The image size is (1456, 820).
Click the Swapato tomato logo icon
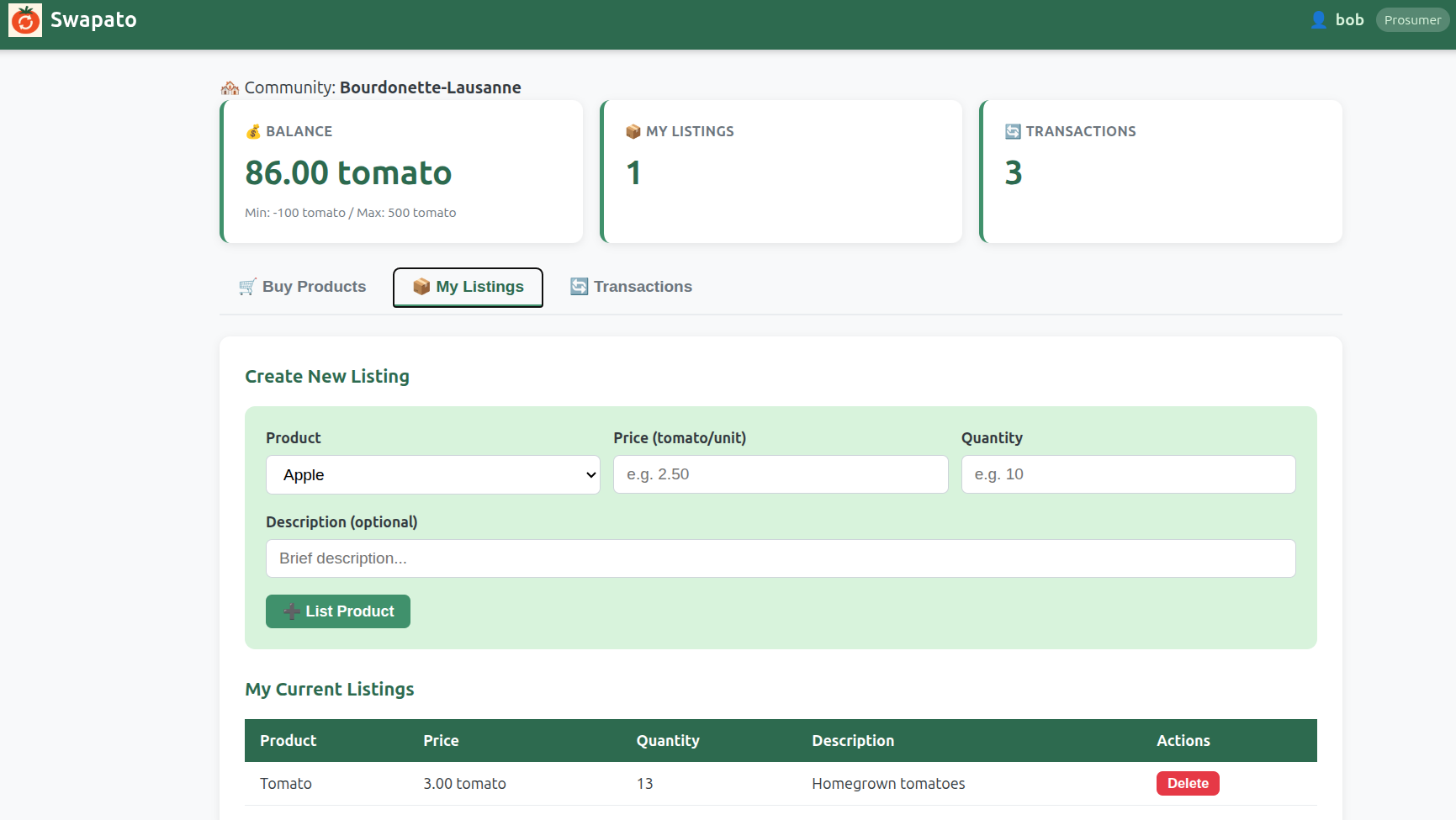tap(25, 20)
